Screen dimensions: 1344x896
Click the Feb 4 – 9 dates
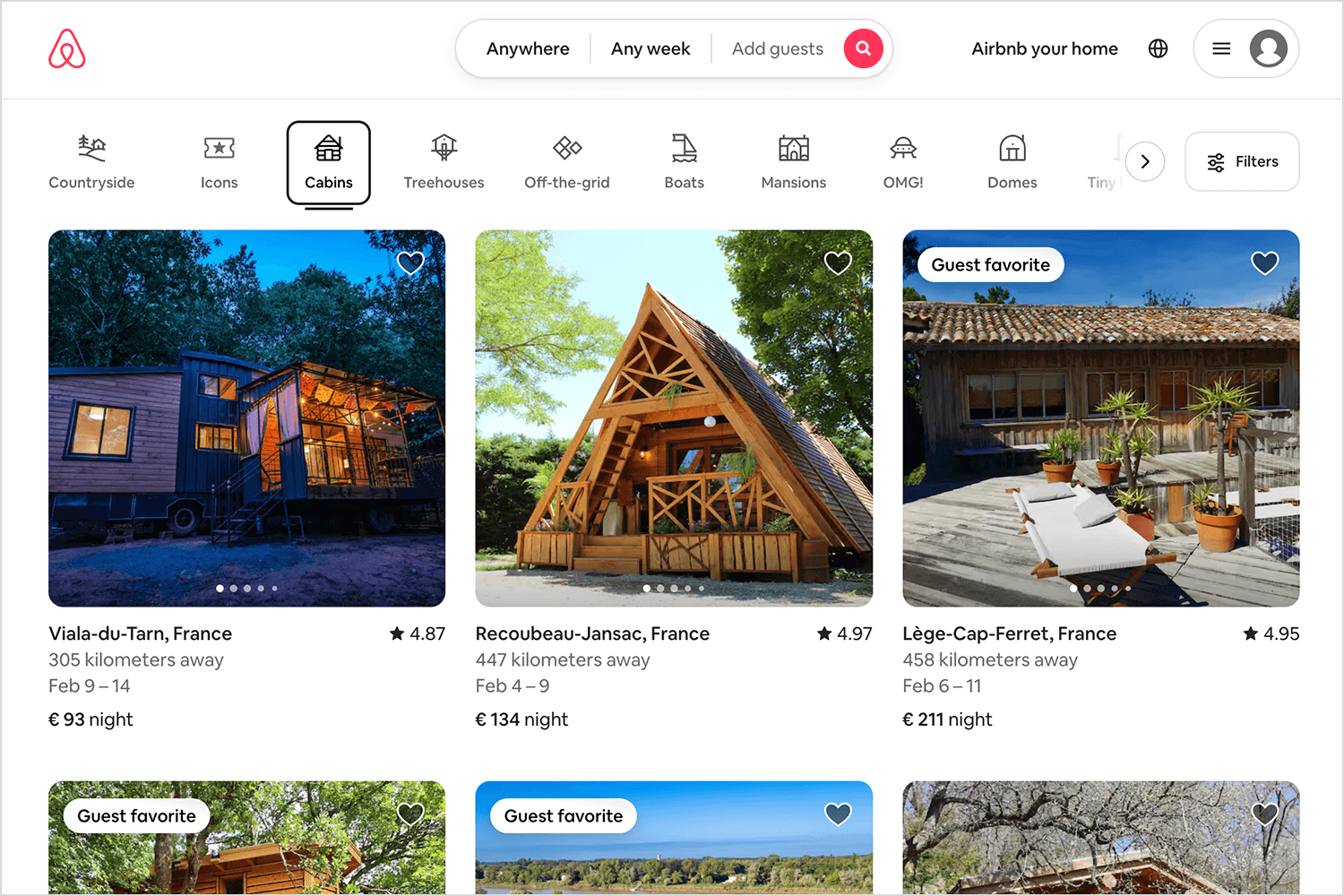click(513, 685)
